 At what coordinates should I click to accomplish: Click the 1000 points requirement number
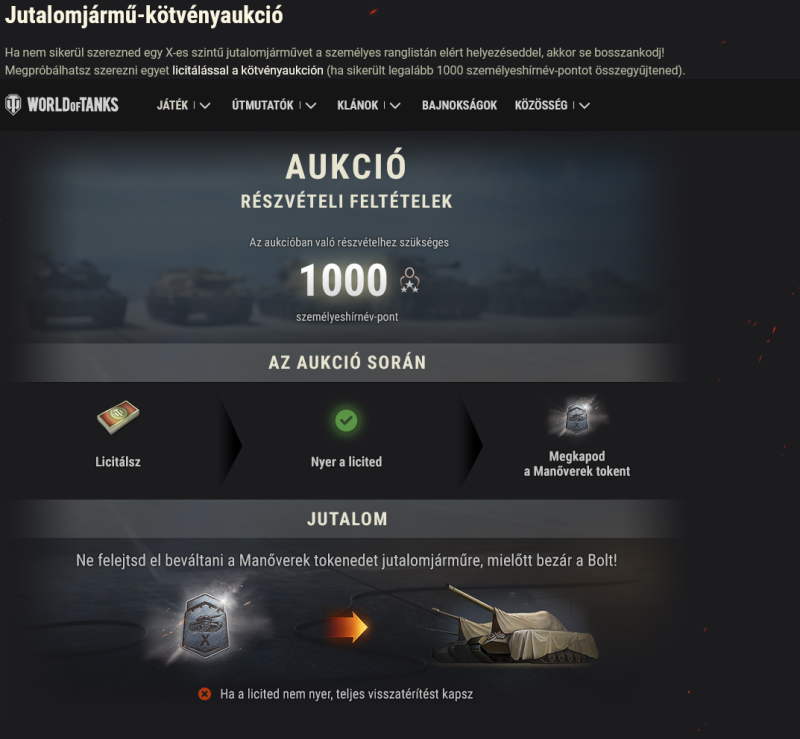tap(344, 280)
